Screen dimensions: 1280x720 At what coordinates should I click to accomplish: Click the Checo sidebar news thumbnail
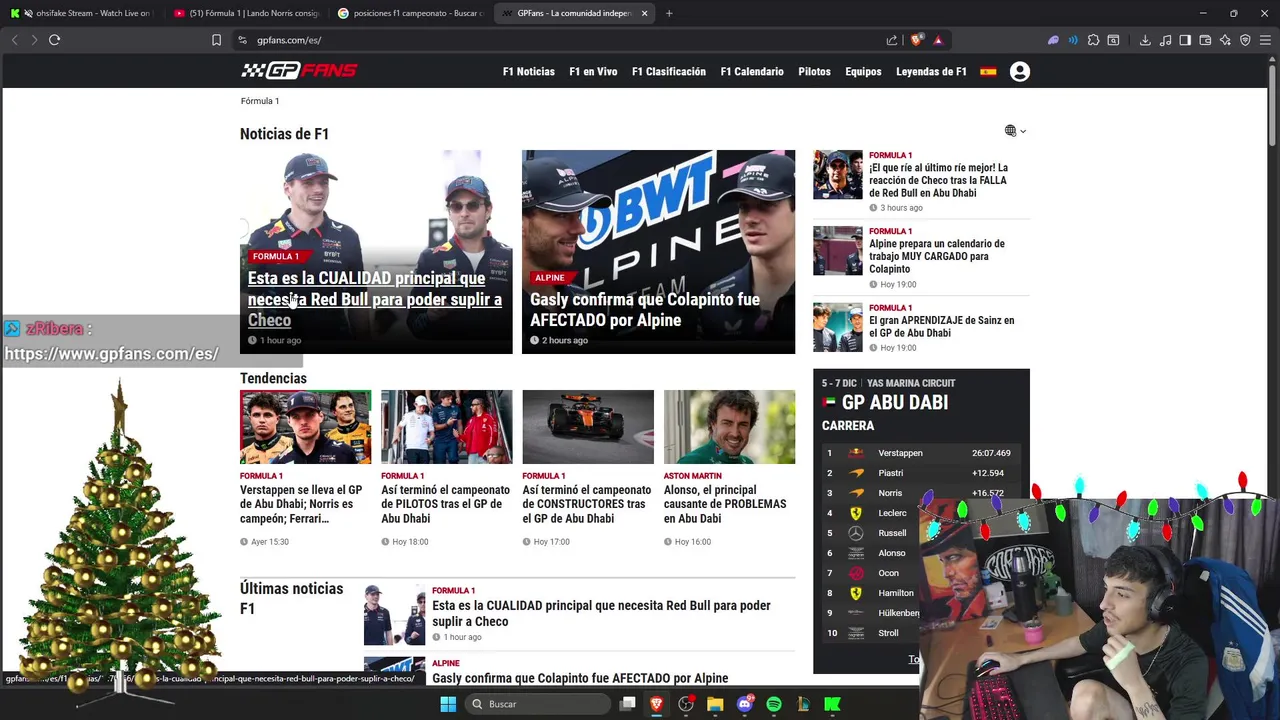[838, 175]
